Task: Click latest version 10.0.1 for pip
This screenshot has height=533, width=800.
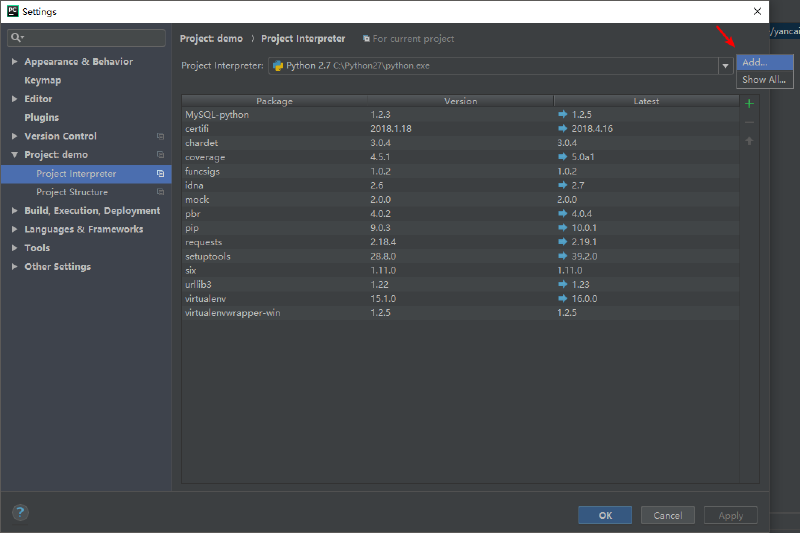Action: 584,227
